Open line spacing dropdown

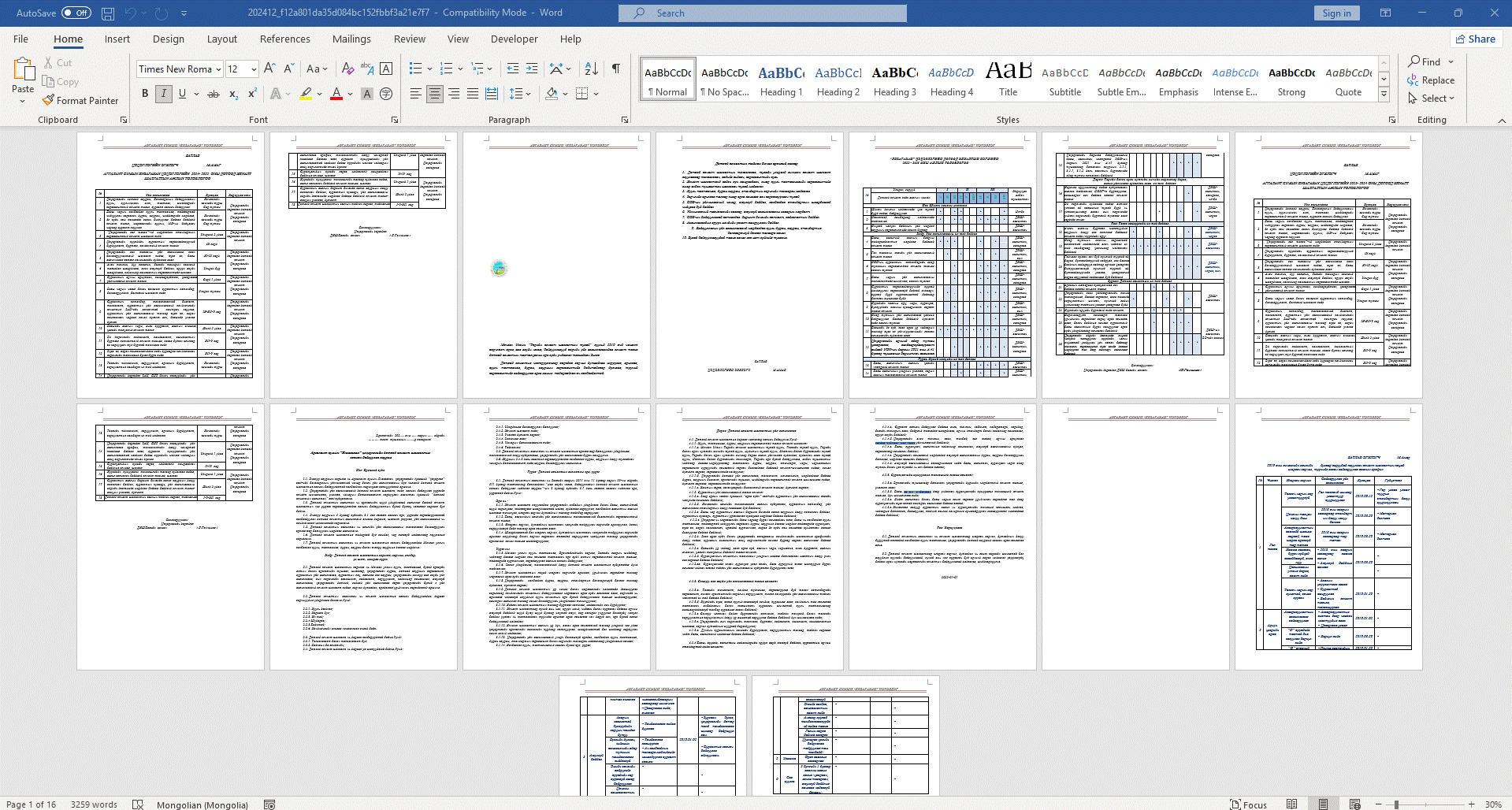[521, 94]
